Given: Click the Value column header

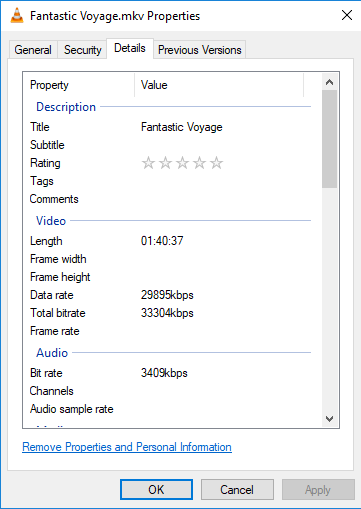Looking at the screenshot, I should (219, 85).
